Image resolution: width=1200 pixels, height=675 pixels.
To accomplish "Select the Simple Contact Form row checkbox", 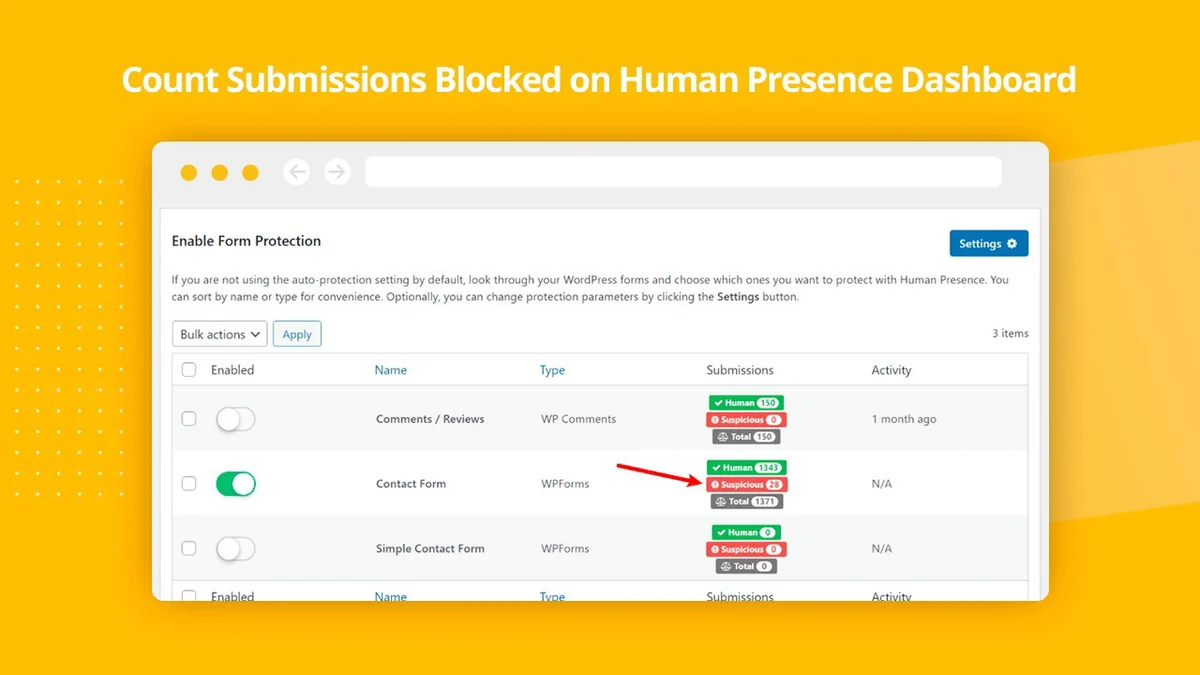I will click(x=189, y=548).
